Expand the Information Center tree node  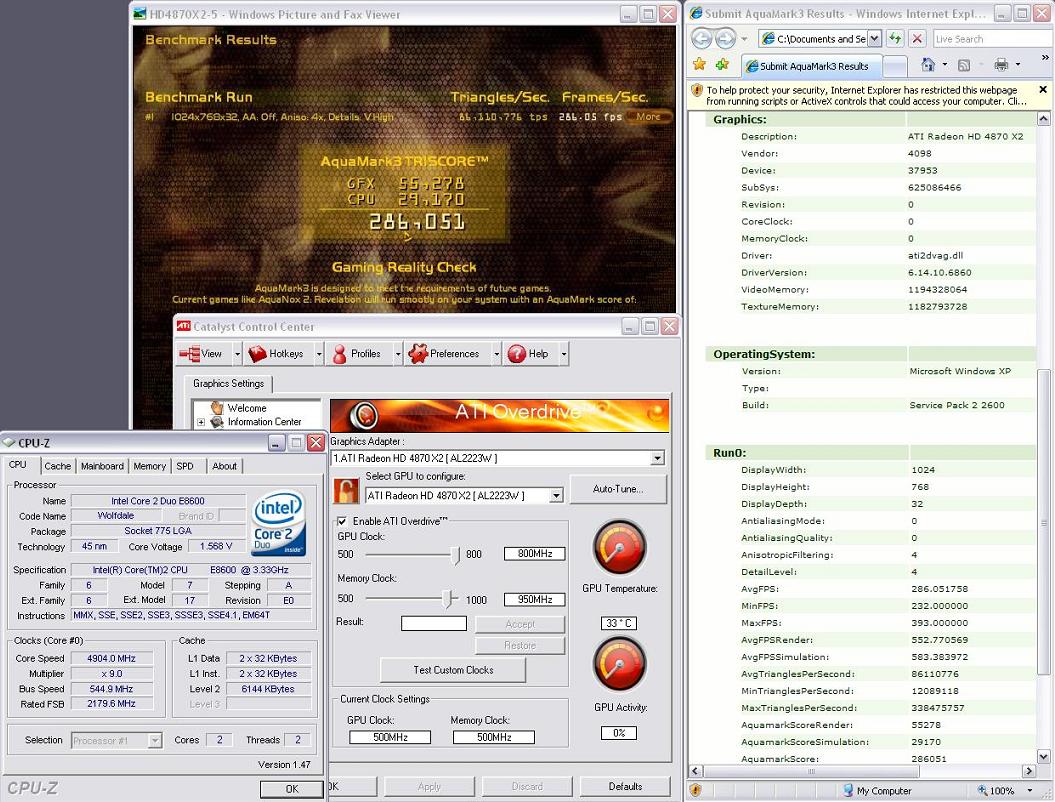coord(201,423)
